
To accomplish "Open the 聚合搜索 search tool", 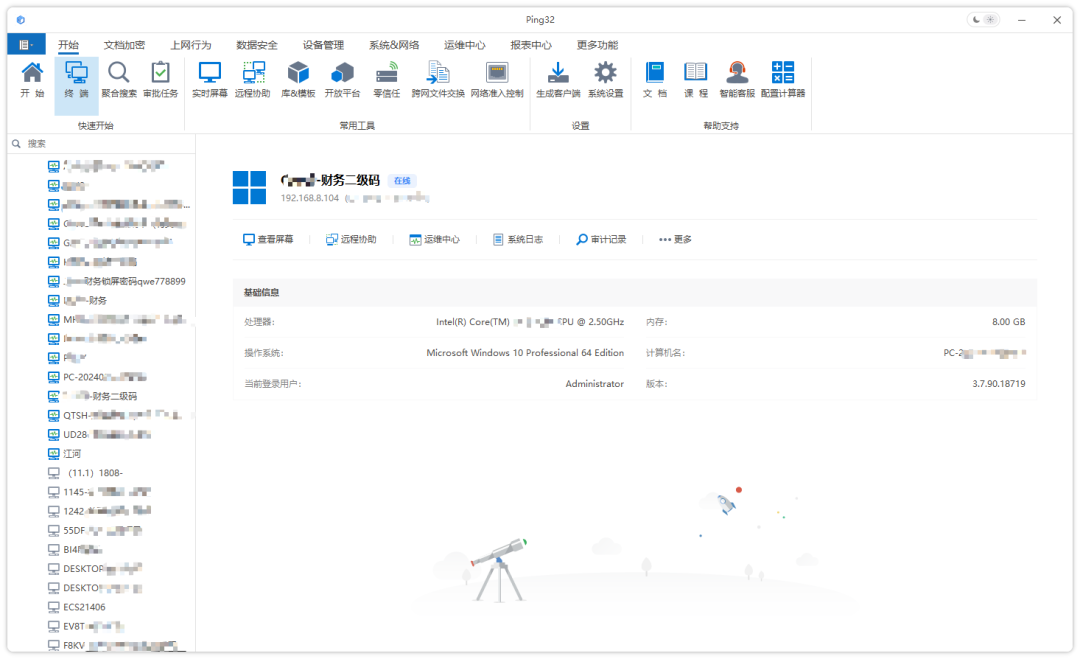I will point(119,78).
